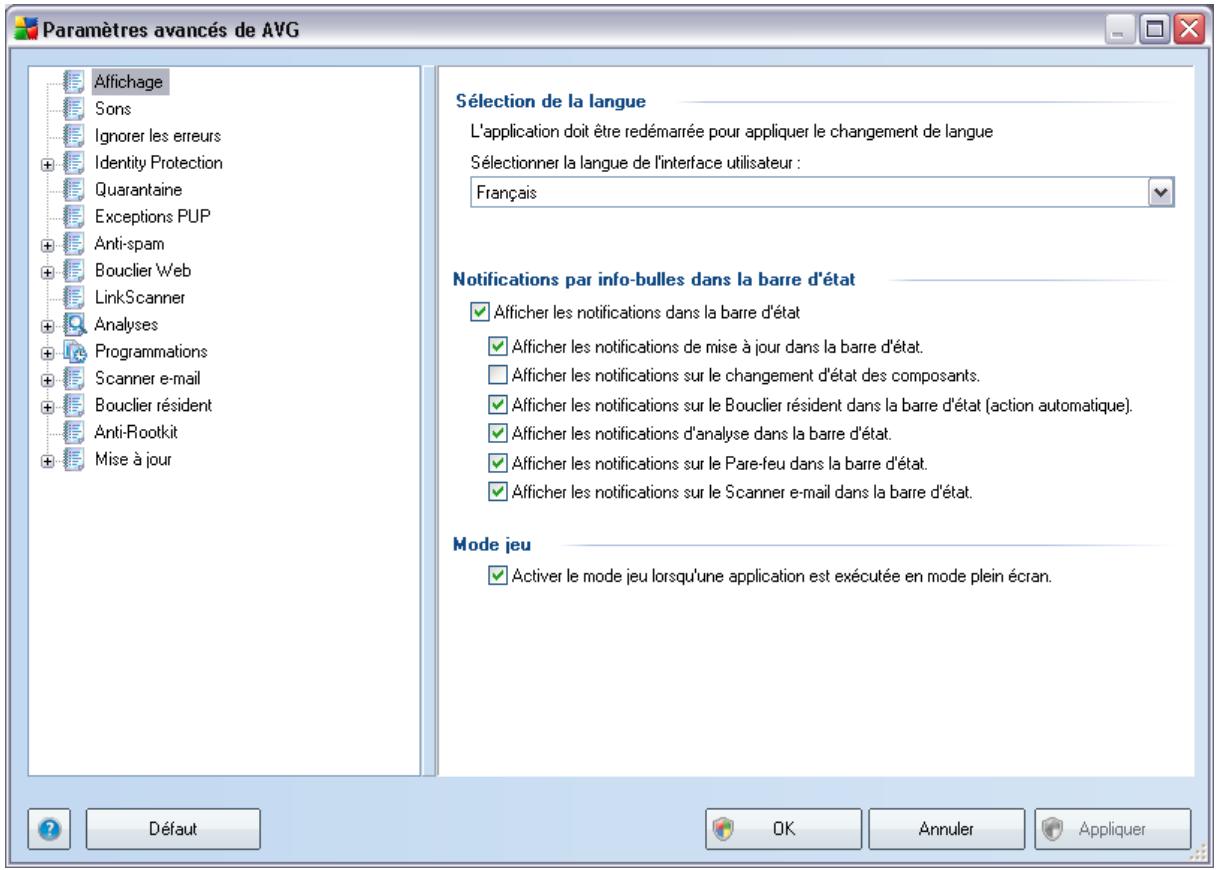The height and width of the screenshot is (870, 1218).
Task: Click the Anti-spam item icon
Action: click(72, 243)
